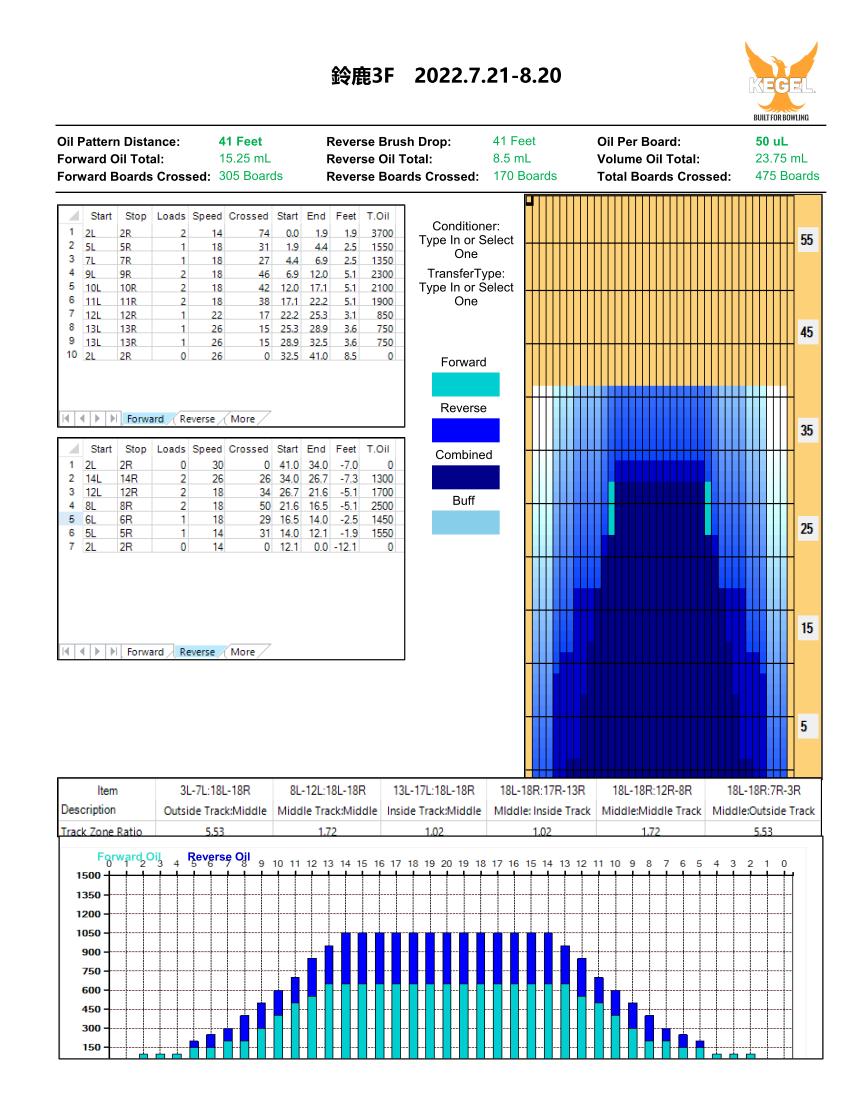This screenshot has height=1100, width=850.
Task: Click the select-all corner of the upper table
Action: [73, 216]
